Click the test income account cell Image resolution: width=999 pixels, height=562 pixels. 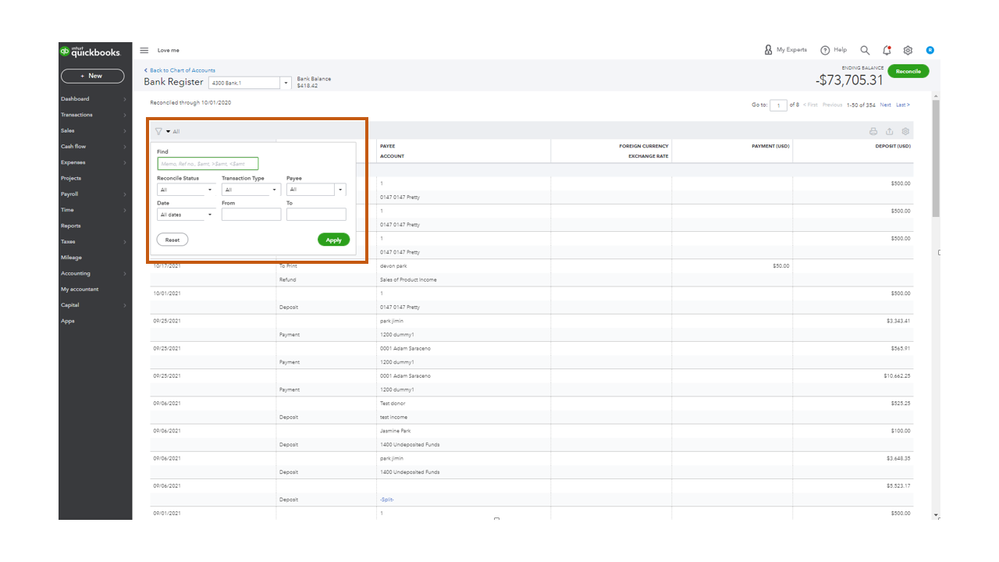click(394, 417)
